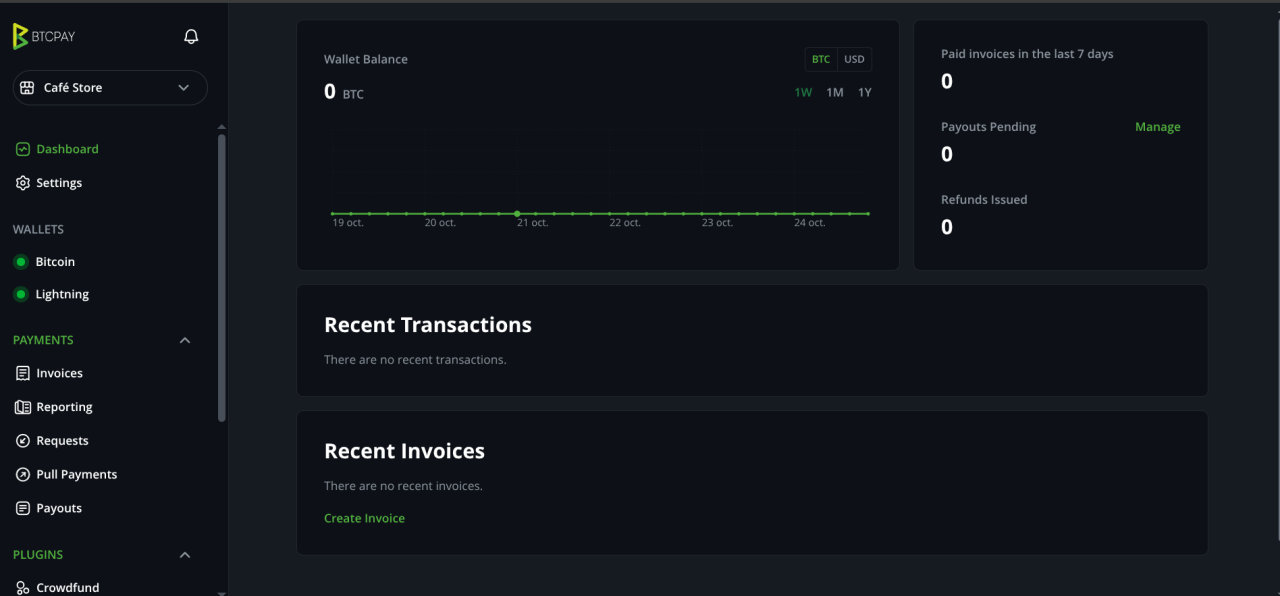Viewport: 1280px width, 596px height.
Task: Set chart range to 1M
Action: pyautogui.click(x=835, y=92)
